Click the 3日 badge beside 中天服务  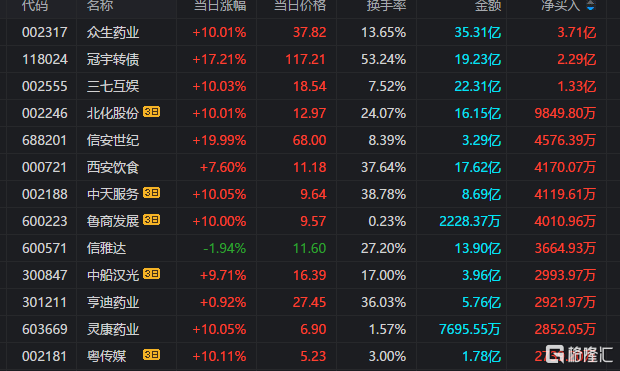pyautogui.click(x=151, y=193)
